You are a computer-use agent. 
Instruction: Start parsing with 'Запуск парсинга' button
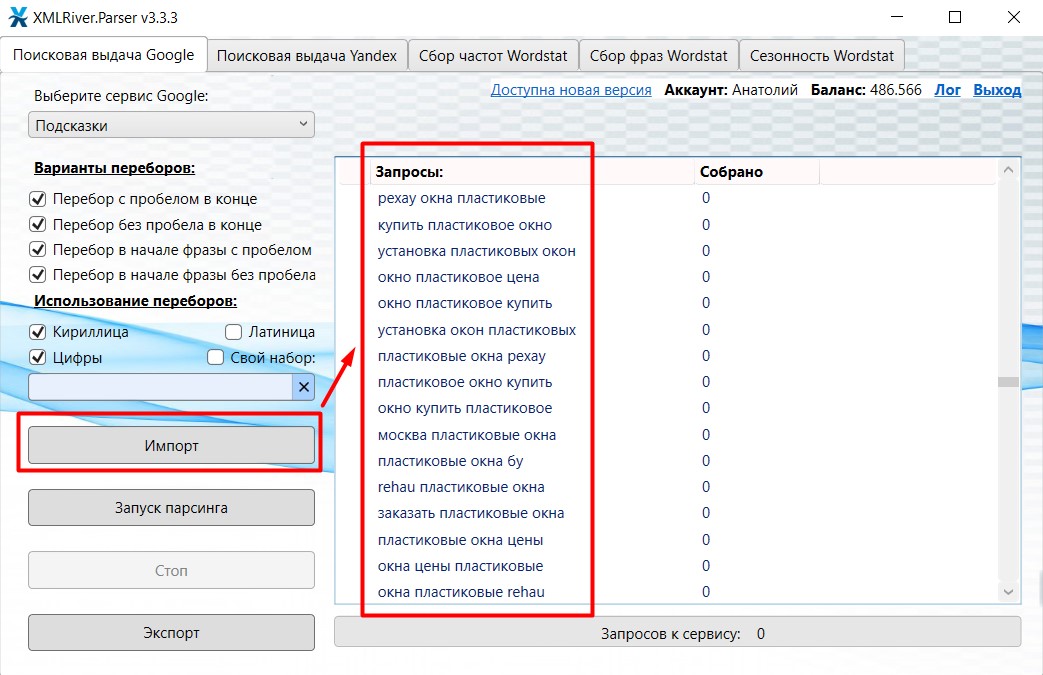[171, 508]
